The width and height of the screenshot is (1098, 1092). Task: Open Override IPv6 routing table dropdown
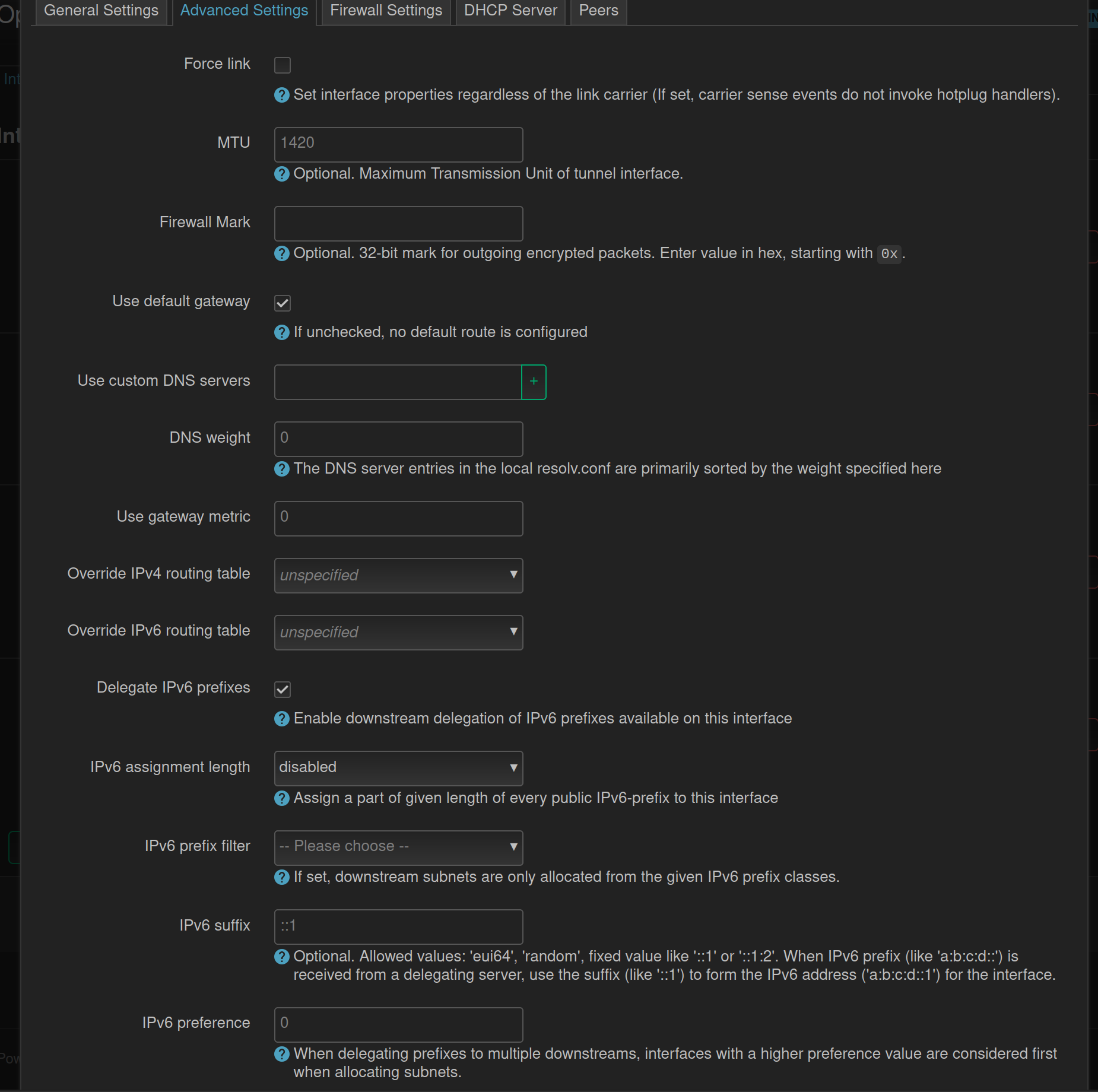point(398,632)
